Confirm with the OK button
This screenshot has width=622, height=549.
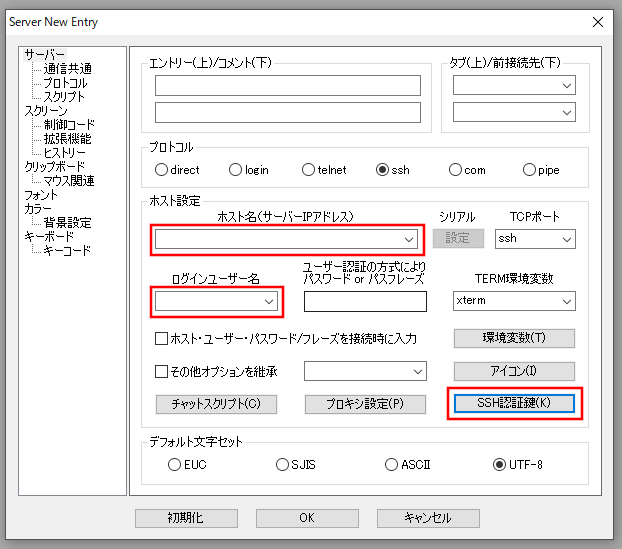point(307,518)
